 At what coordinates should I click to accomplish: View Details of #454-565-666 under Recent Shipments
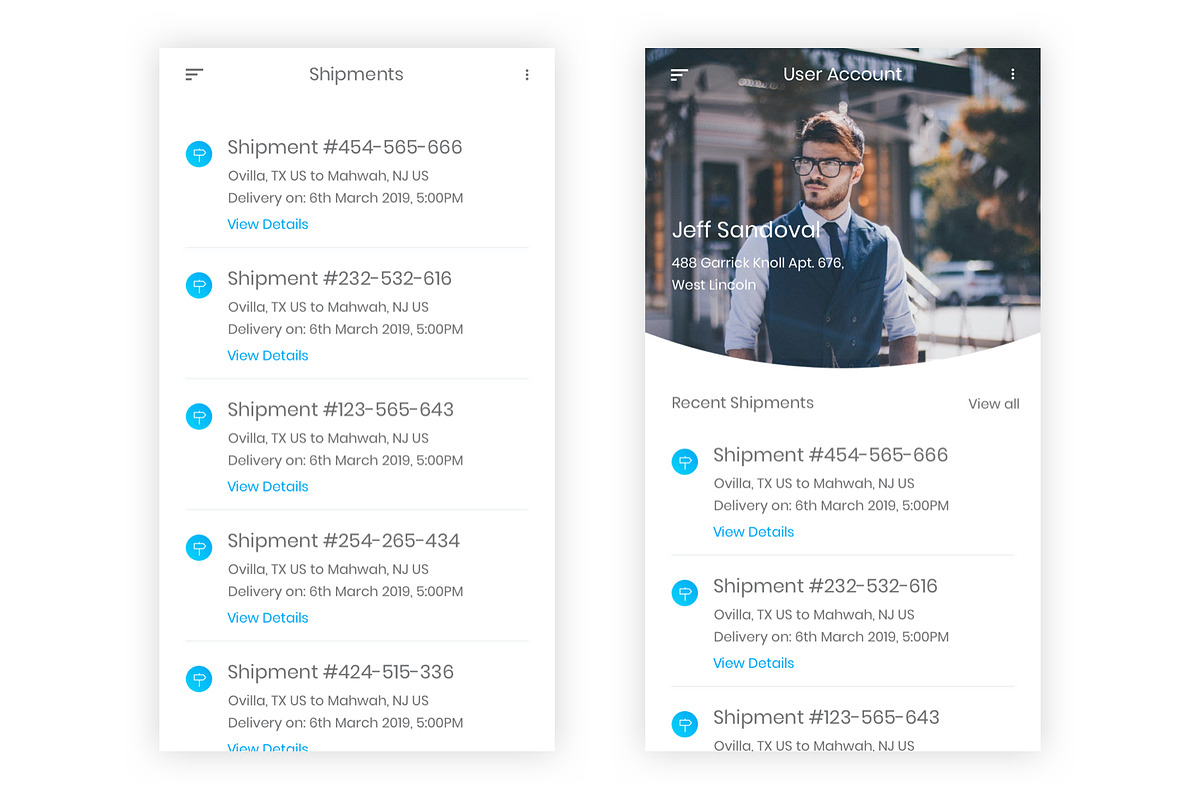pyautogui.click(x=753, y=531)
